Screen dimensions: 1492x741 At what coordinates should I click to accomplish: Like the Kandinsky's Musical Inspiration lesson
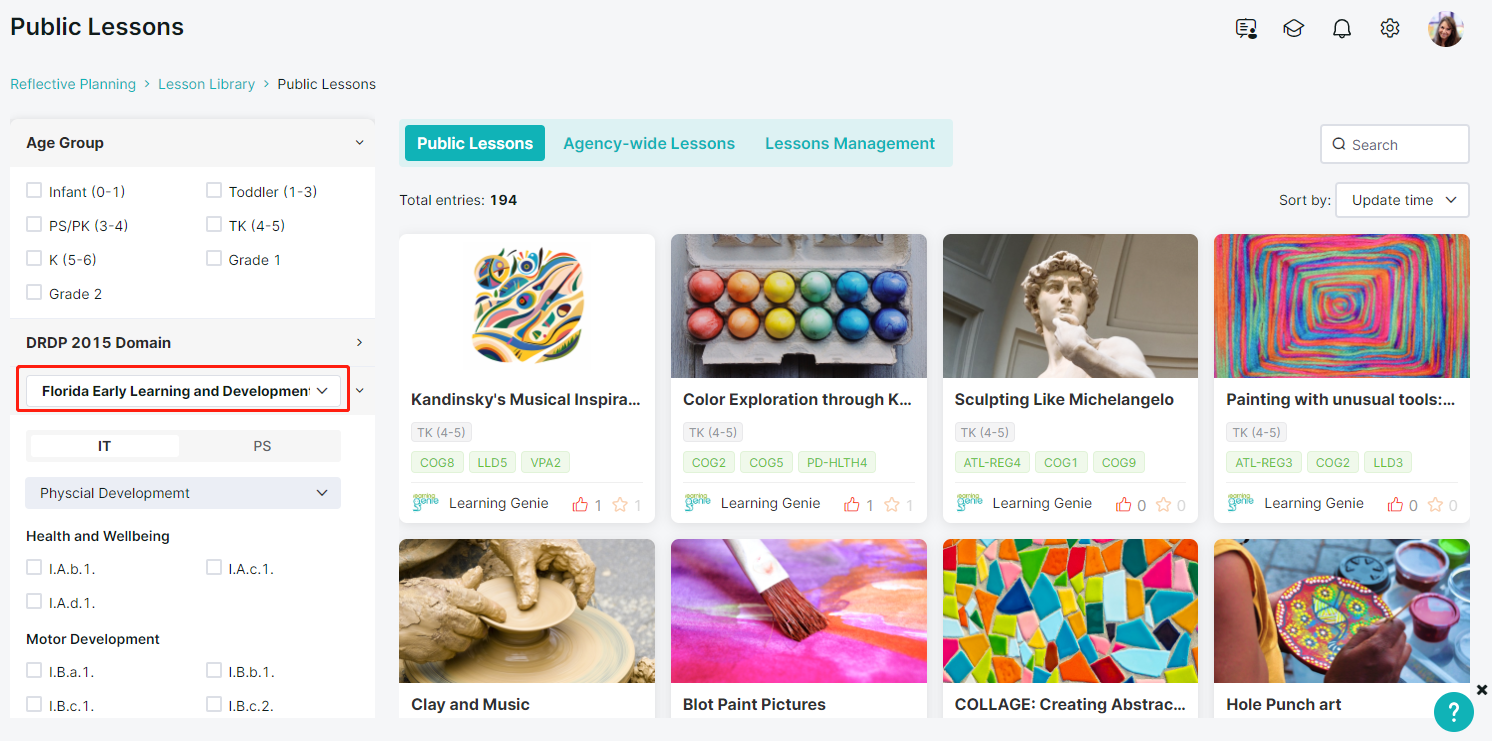[580, 504]
